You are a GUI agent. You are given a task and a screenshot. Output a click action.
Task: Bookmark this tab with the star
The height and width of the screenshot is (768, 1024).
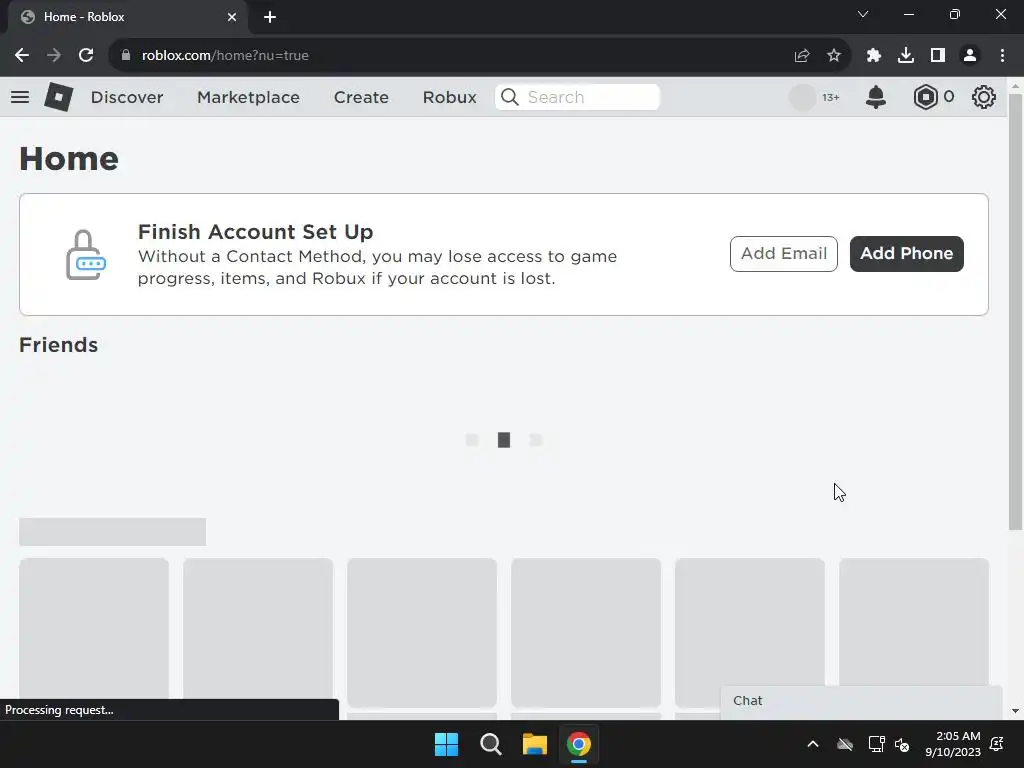click(x=834, y=56)
